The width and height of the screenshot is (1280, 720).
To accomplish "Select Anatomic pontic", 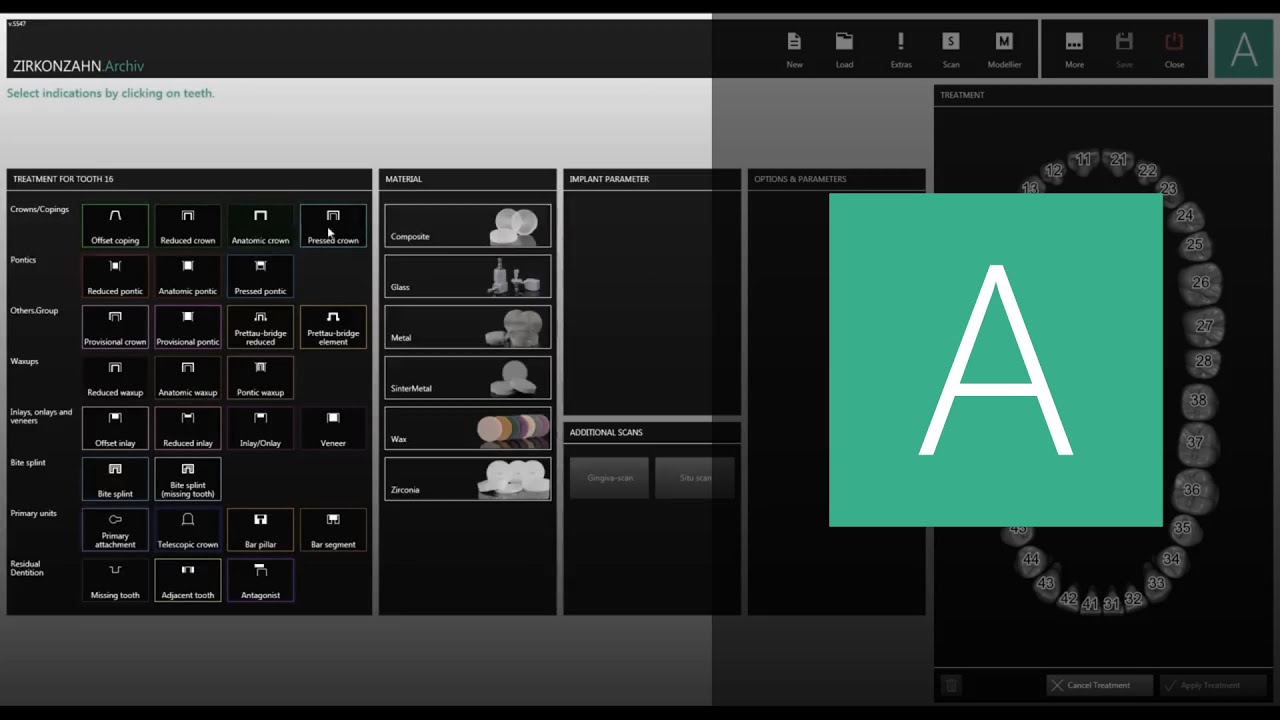I will 188,277.
